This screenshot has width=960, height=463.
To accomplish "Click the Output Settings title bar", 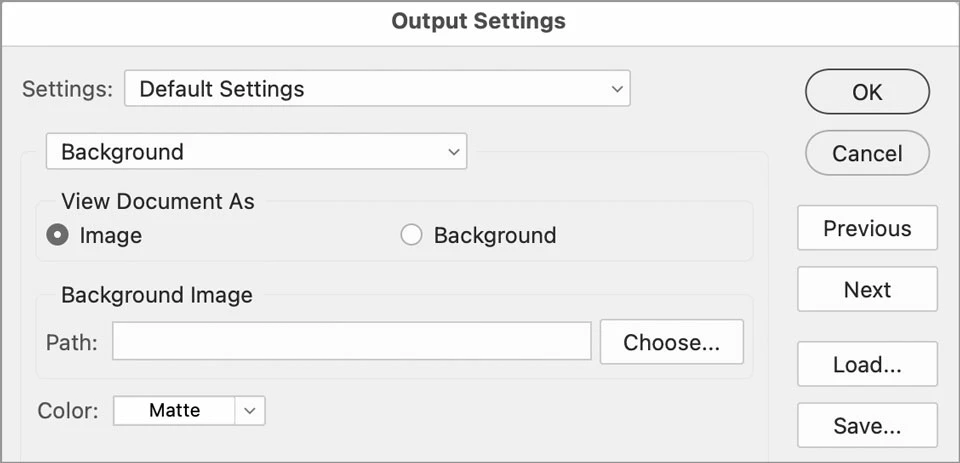I will 479,21.
